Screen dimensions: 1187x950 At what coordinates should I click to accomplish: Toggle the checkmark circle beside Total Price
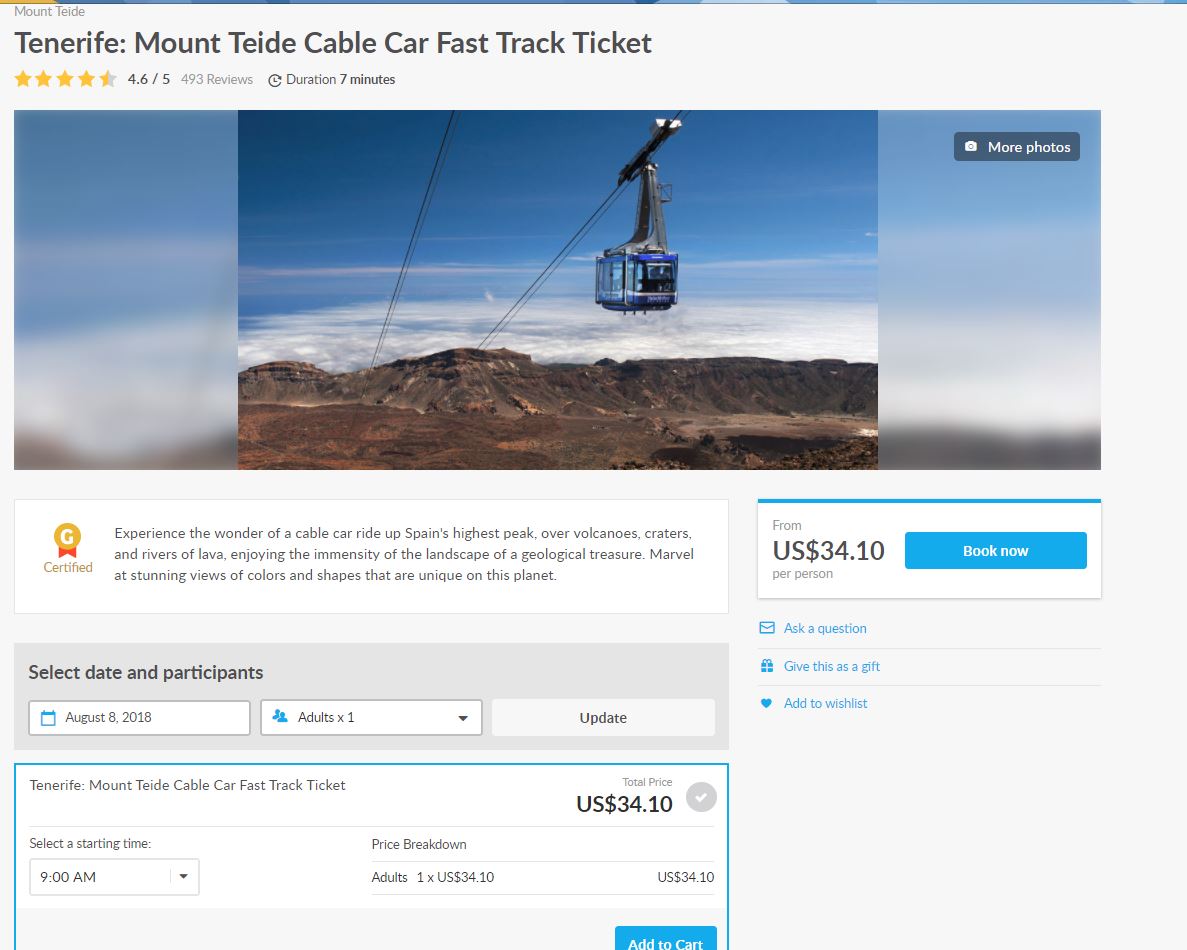click(x=701, y=797)
